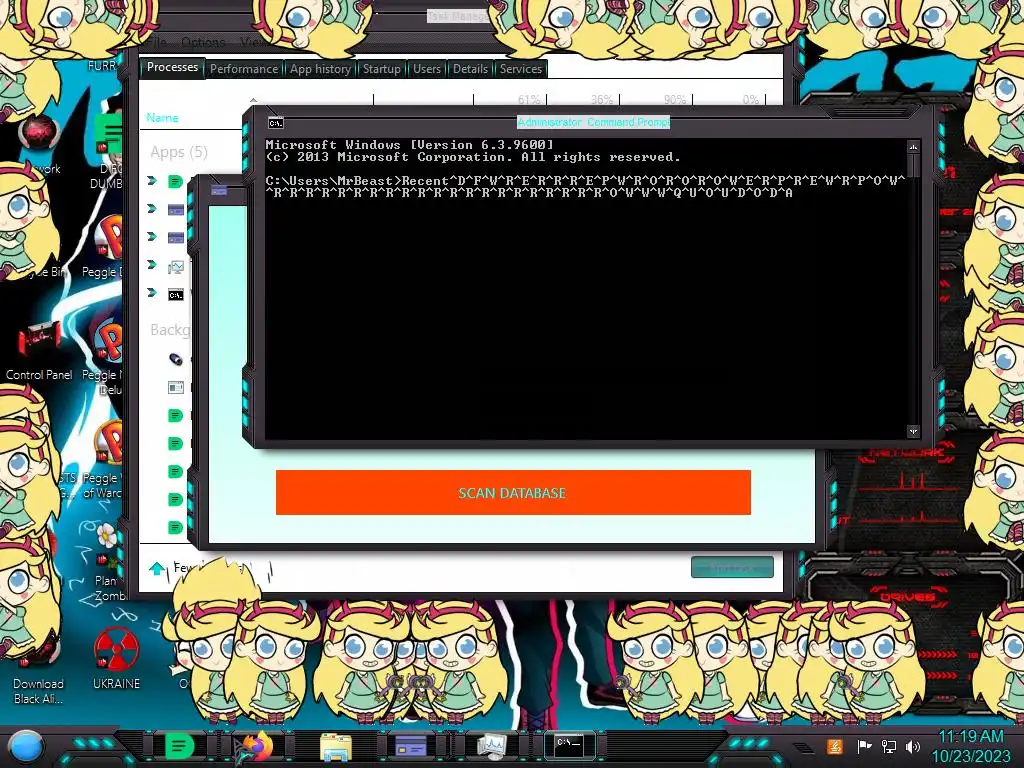This screenshot has width=1024, height=768.
Task: Click the Command Prompt title bar icon
Action: pos(276,122)
